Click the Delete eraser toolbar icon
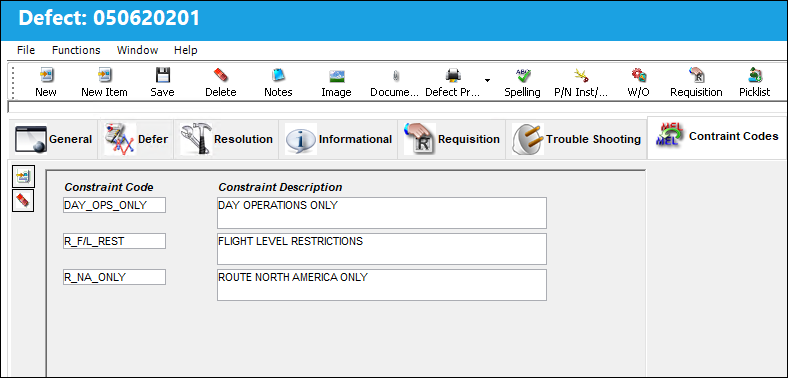Viewport: 788px width, 378px height. coord(221,75)
